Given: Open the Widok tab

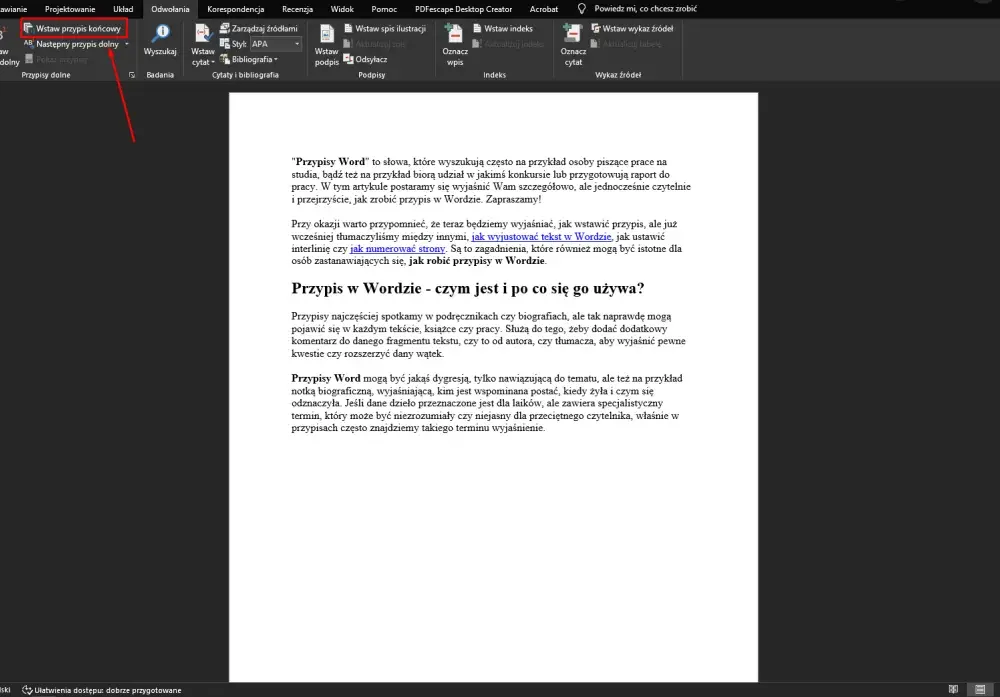Looking at the screenshot, I should click(x=342, y=9).
